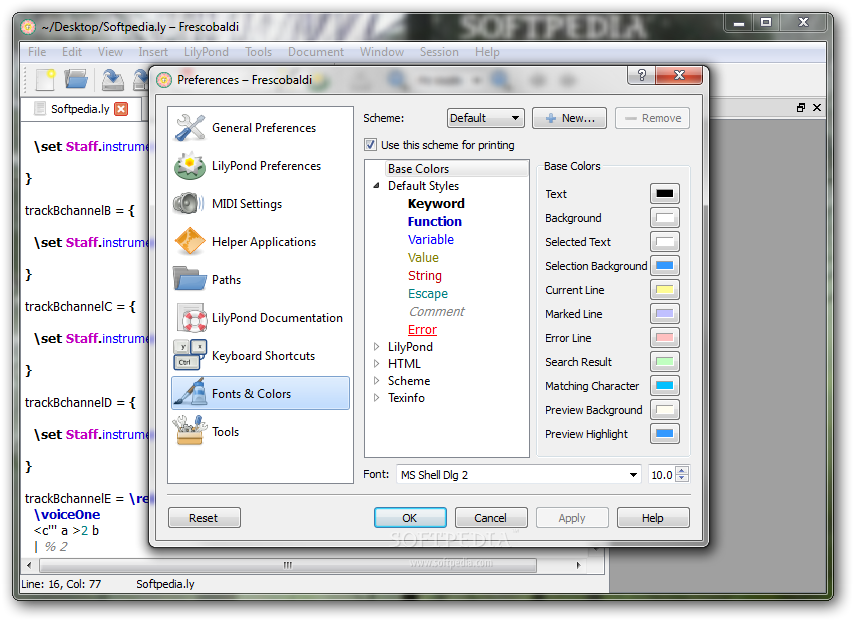Expand the HTML tree node
The width and height of the screenshot is (854, 621).
pyautogui.click(x=376, y=363)
